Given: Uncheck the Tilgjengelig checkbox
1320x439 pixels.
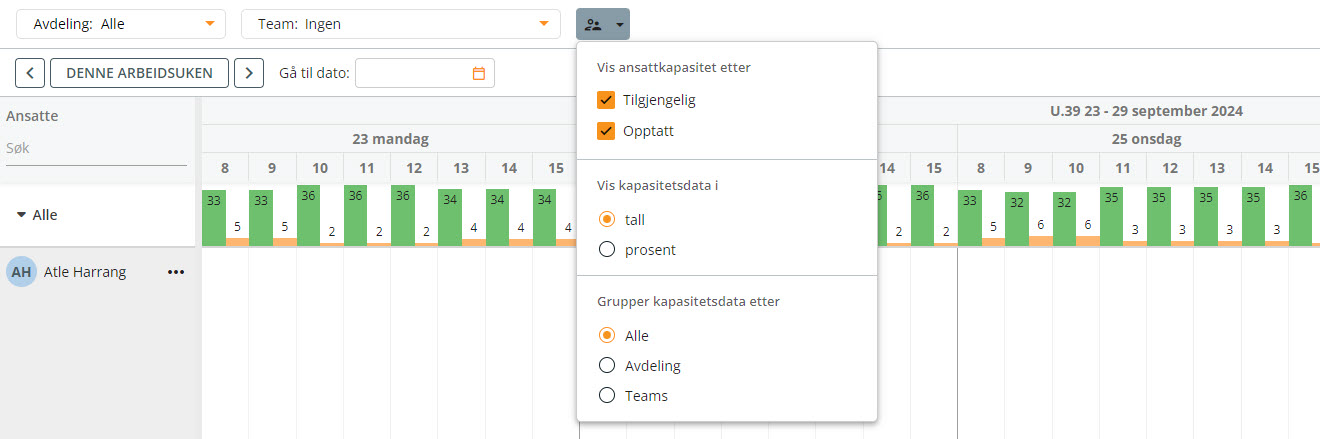Looking at the screenshot, I should tap(605, 100).
